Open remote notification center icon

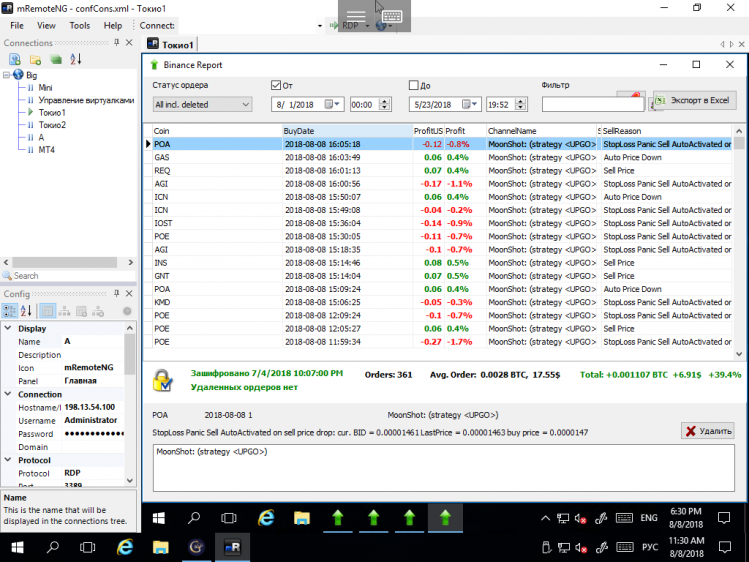point(724,518)
